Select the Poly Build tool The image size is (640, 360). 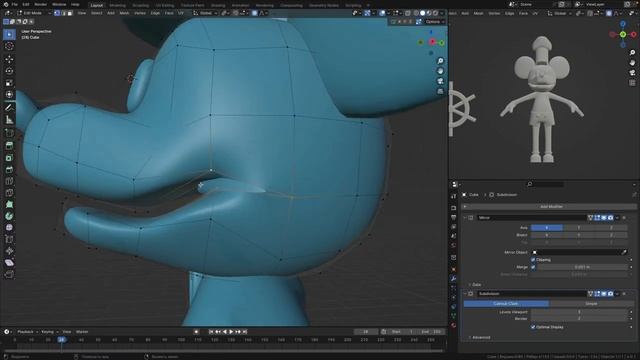tap(9, 204)
